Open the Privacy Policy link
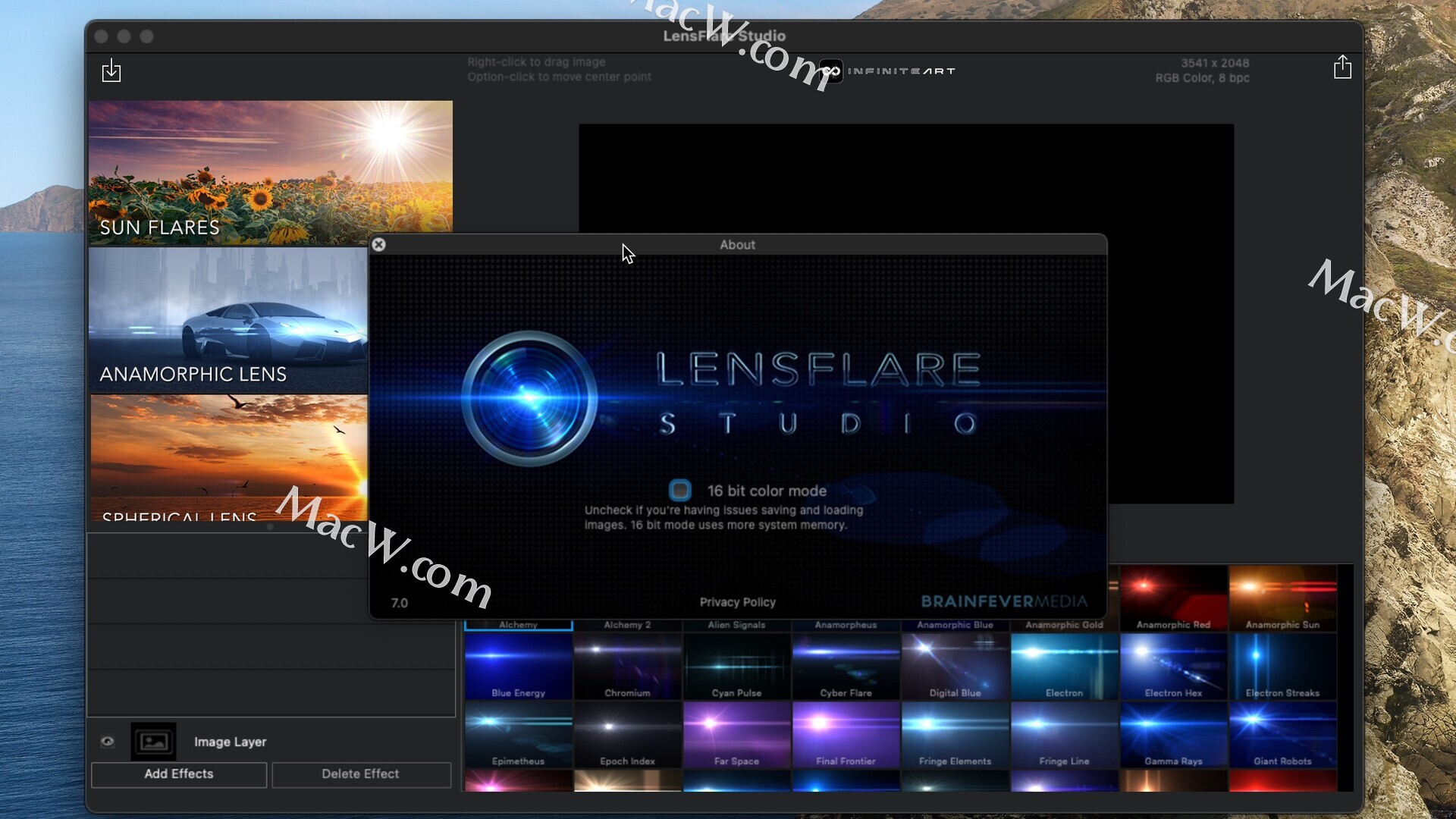Viewport: 1456px width, 819px height. 737,602
